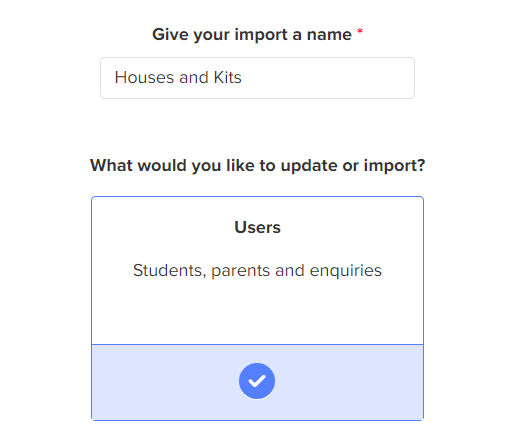Click empty space inside name field
Screen dimensions: 527x427
pos(328,78)
